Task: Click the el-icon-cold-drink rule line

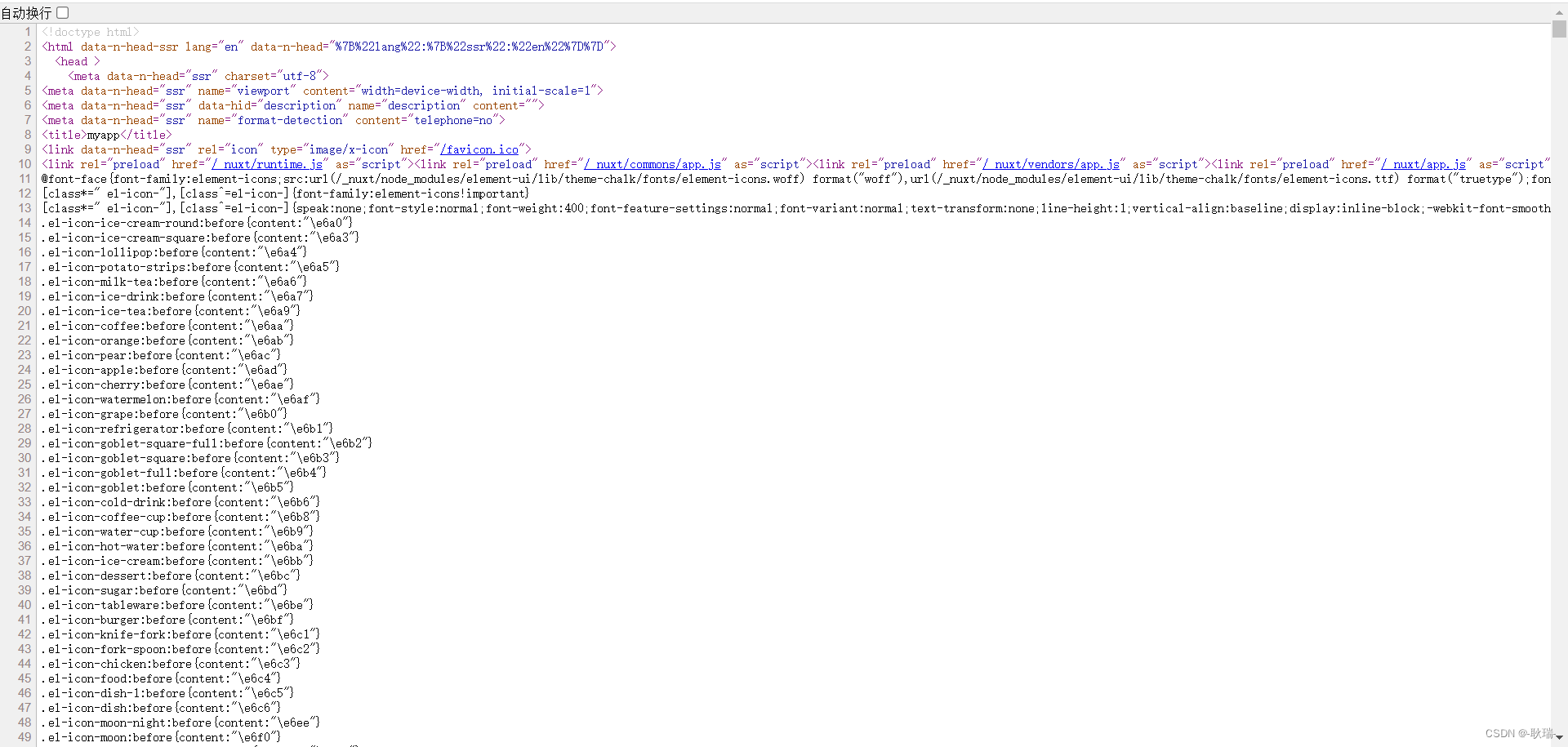Action: pyautogui.click(x=180, y=502)
